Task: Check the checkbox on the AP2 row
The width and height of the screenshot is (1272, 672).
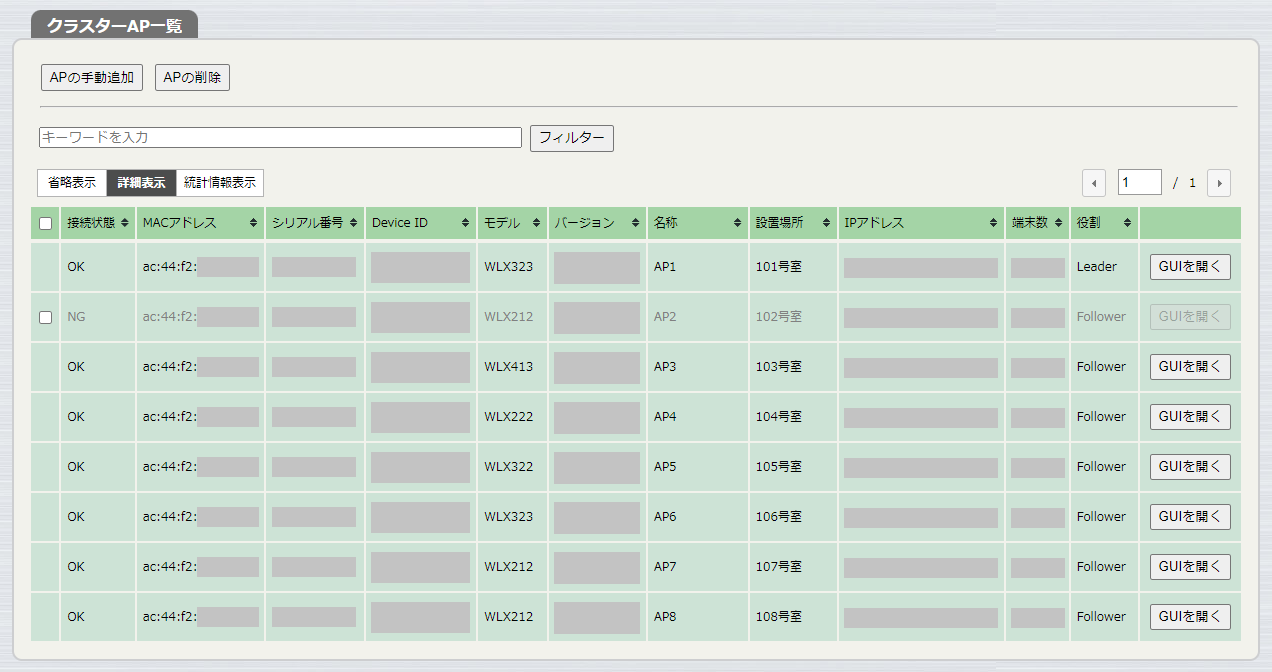Action: coord(45,316)
